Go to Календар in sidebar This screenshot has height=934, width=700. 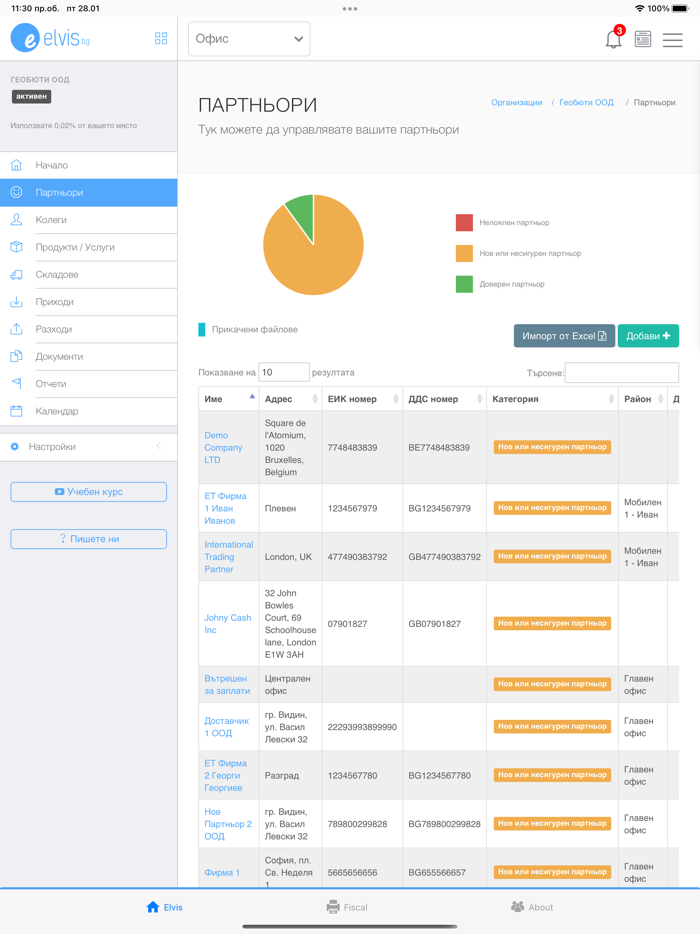click(56, 411)
